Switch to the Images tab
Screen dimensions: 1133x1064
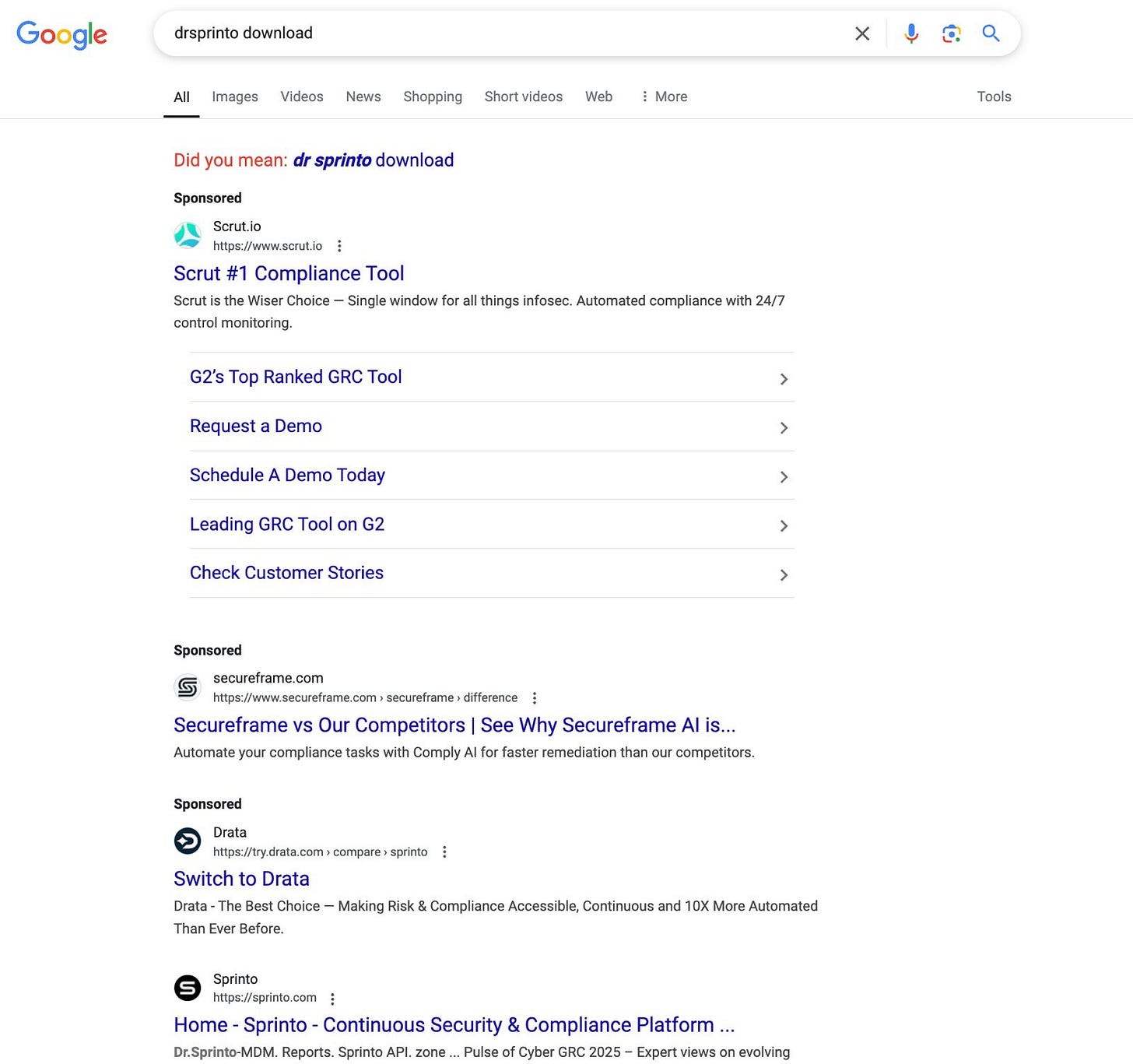[x=235, y=97]
